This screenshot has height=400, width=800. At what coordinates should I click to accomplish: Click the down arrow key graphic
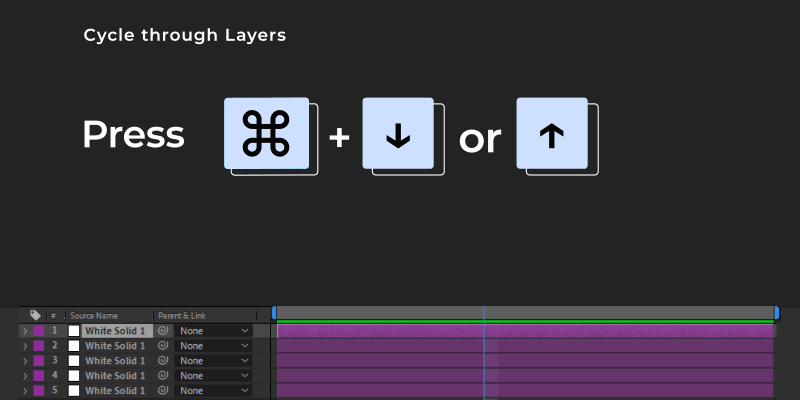(x=398, y=133)
